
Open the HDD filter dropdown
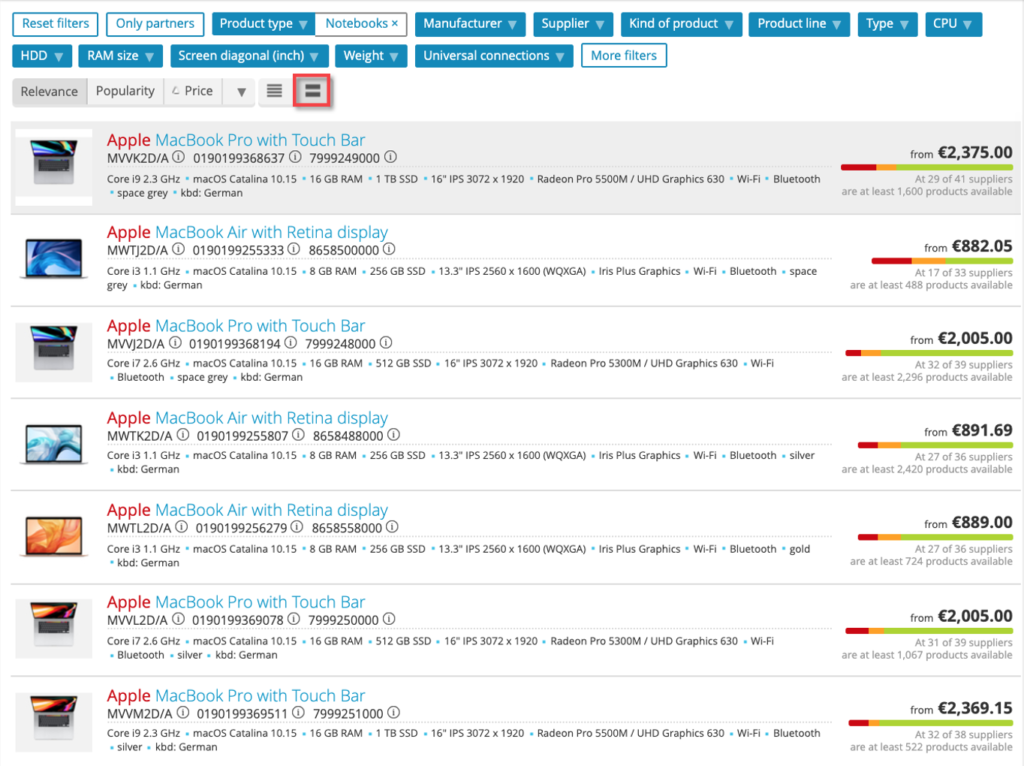point(41,56)
